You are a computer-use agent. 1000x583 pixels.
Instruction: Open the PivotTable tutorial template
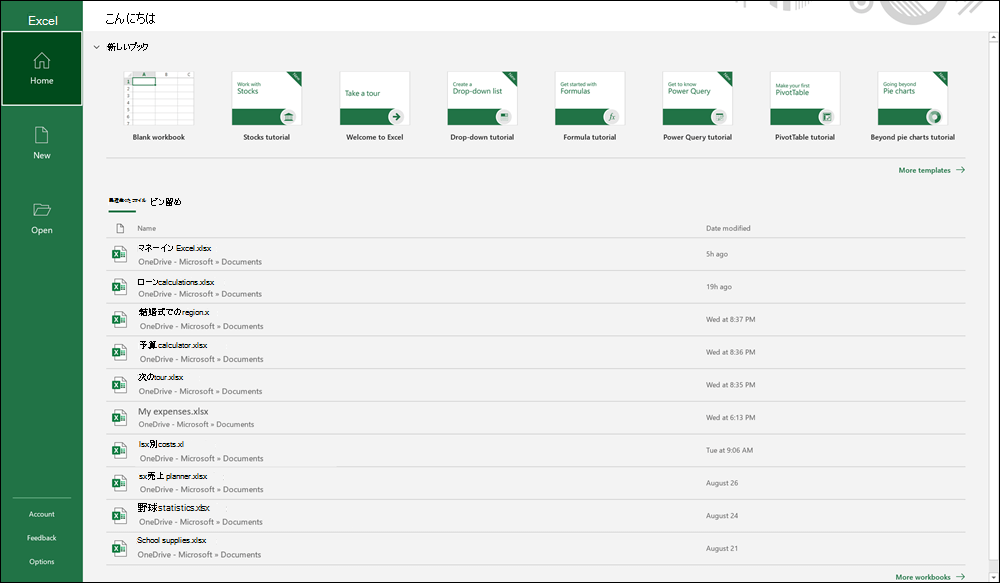point(804,99)
